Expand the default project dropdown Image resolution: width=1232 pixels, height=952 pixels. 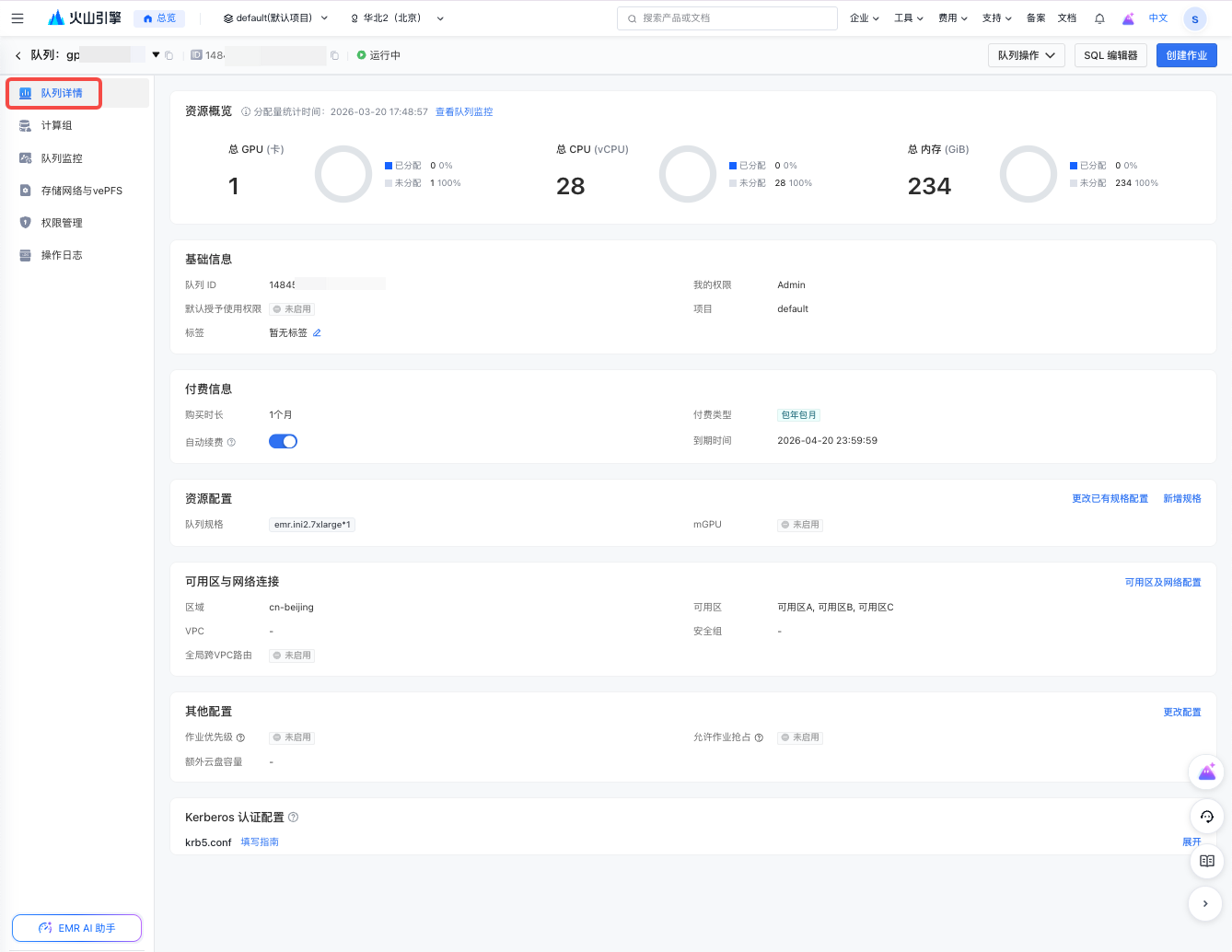coord(275,18)
